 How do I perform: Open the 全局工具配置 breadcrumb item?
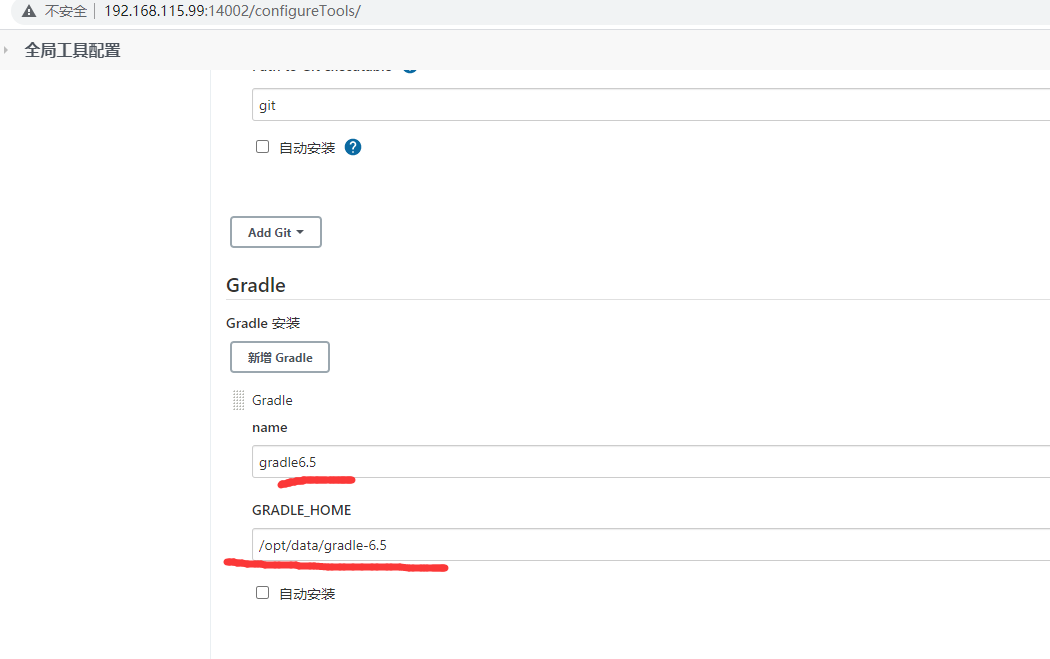(72, 50)
